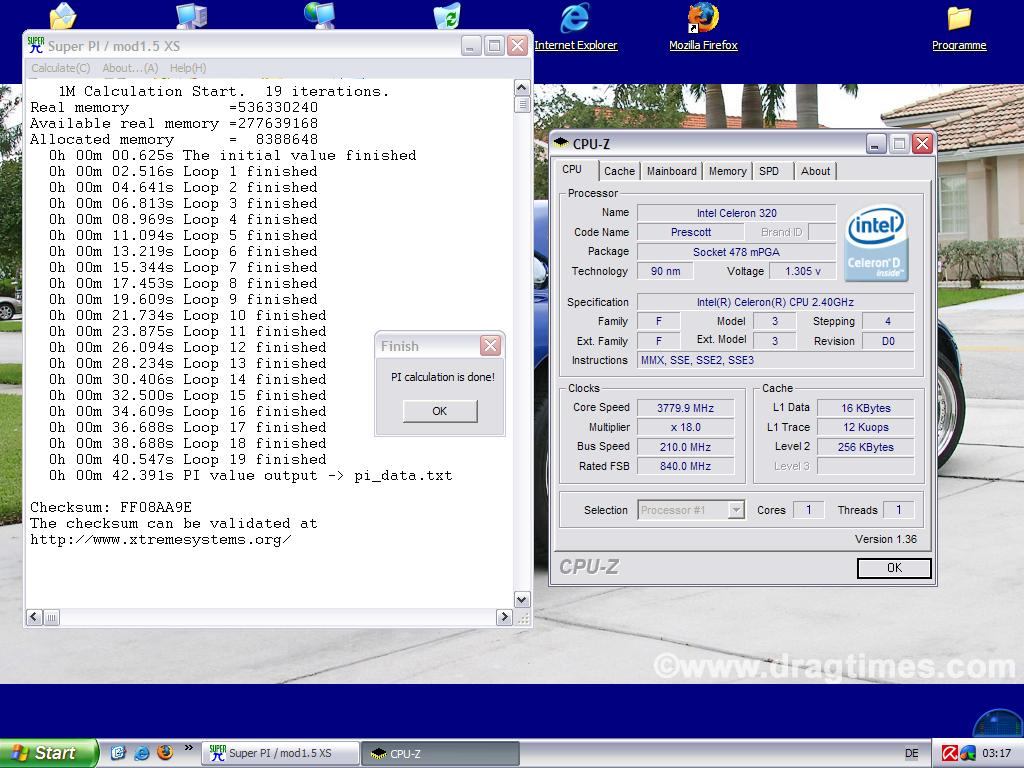This screenshot has height=768, width=1024.
Task: Click the Multiplier value x 18.0
Action: coord(685,427)
